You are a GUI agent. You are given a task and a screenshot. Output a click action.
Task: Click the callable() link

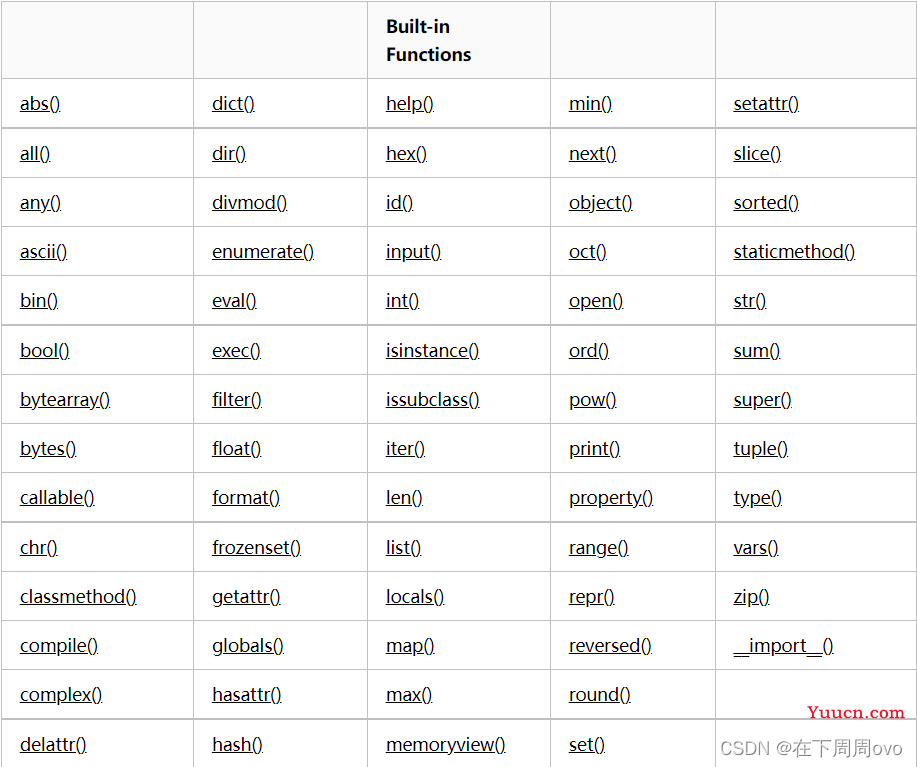57,498
